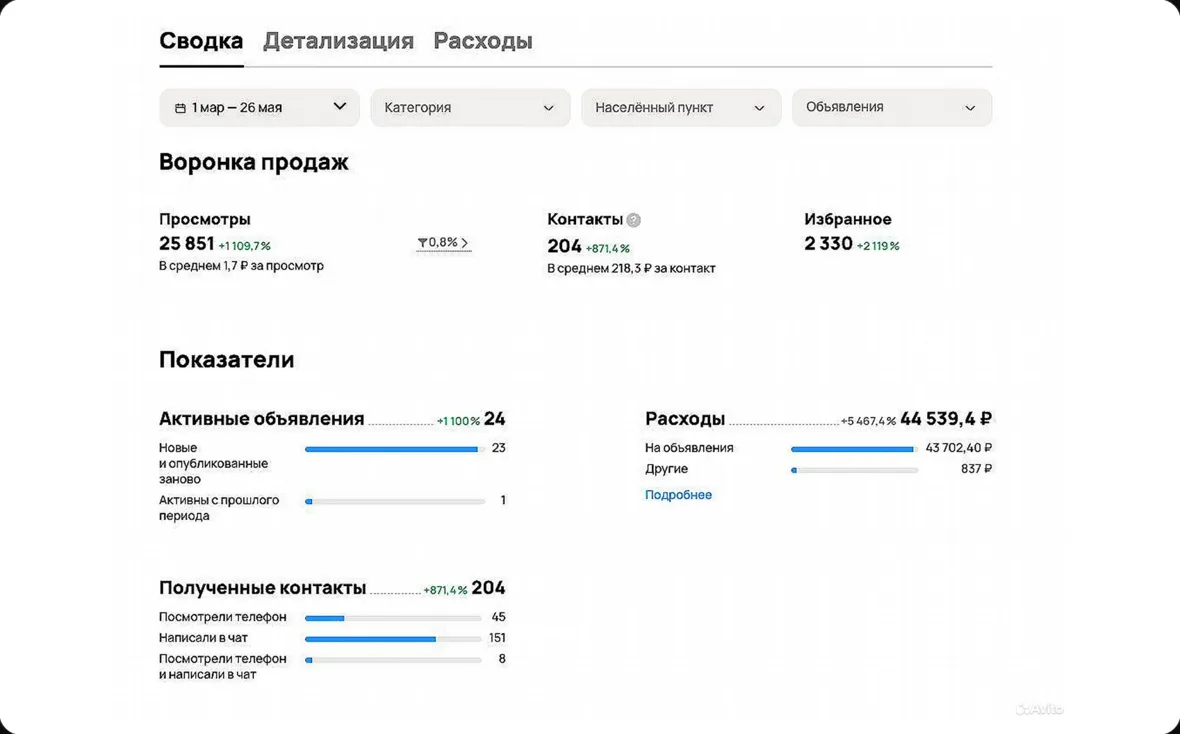Open the date range dropdown 1 мар — 26 мая

click(x=259, y=108)
